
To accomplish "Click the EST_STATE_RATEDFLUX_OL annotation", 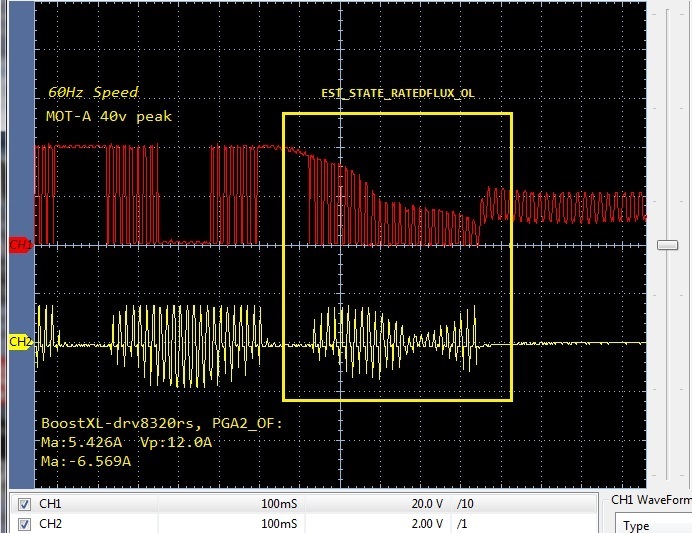I will pos(398,94).
